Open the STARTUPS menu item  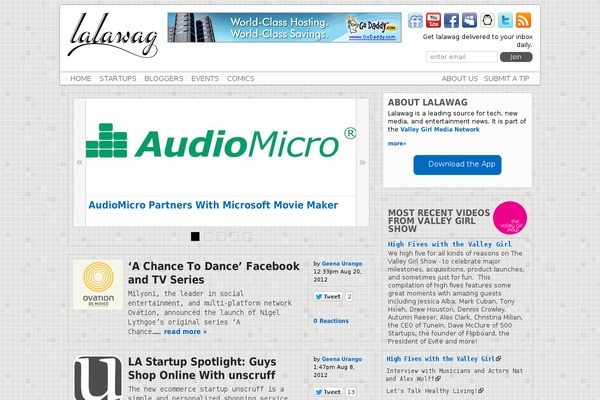coord(118,78)
